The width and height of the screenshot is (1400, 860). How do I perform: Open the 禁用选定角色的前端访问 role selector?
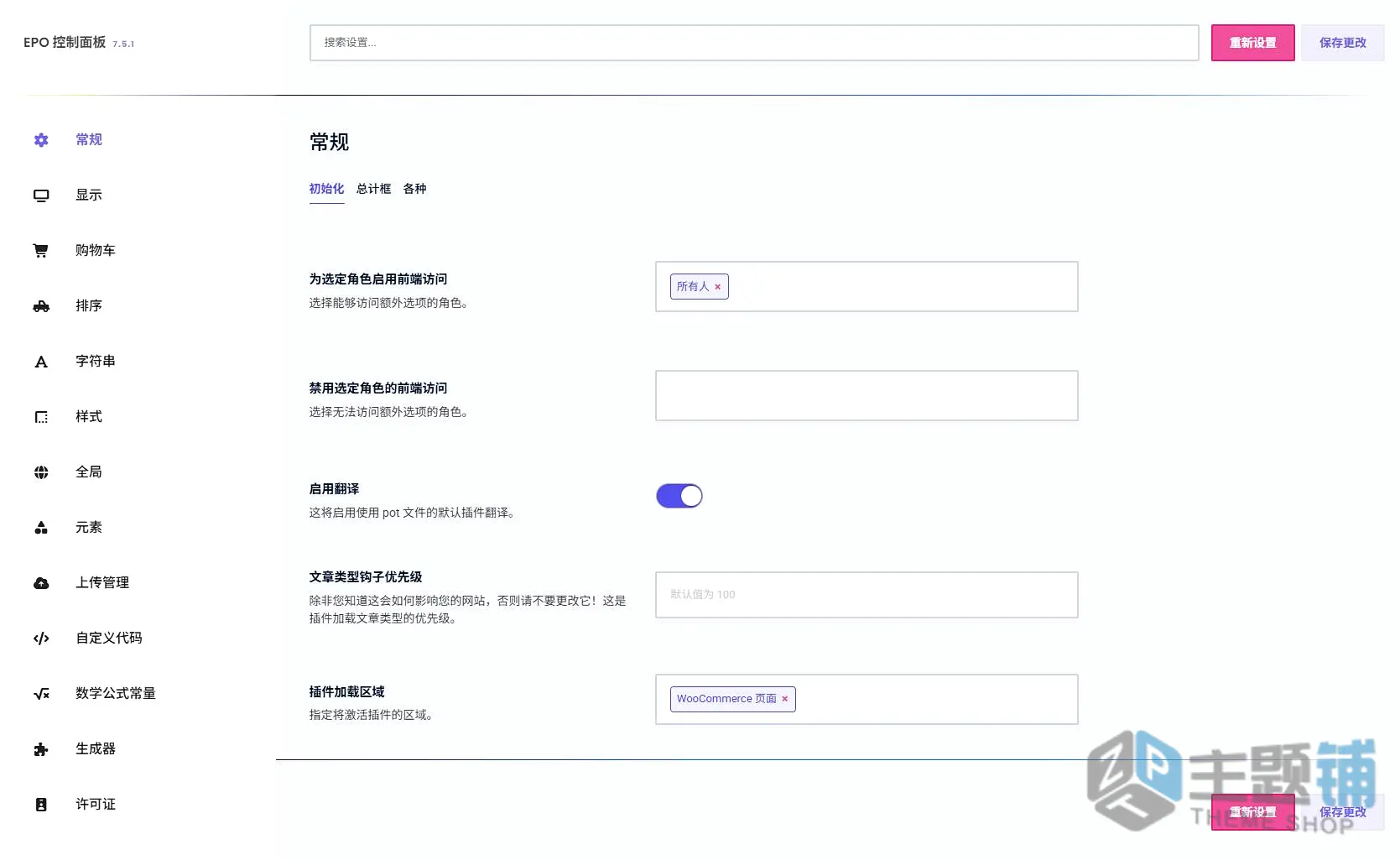(x=867, y=396)
